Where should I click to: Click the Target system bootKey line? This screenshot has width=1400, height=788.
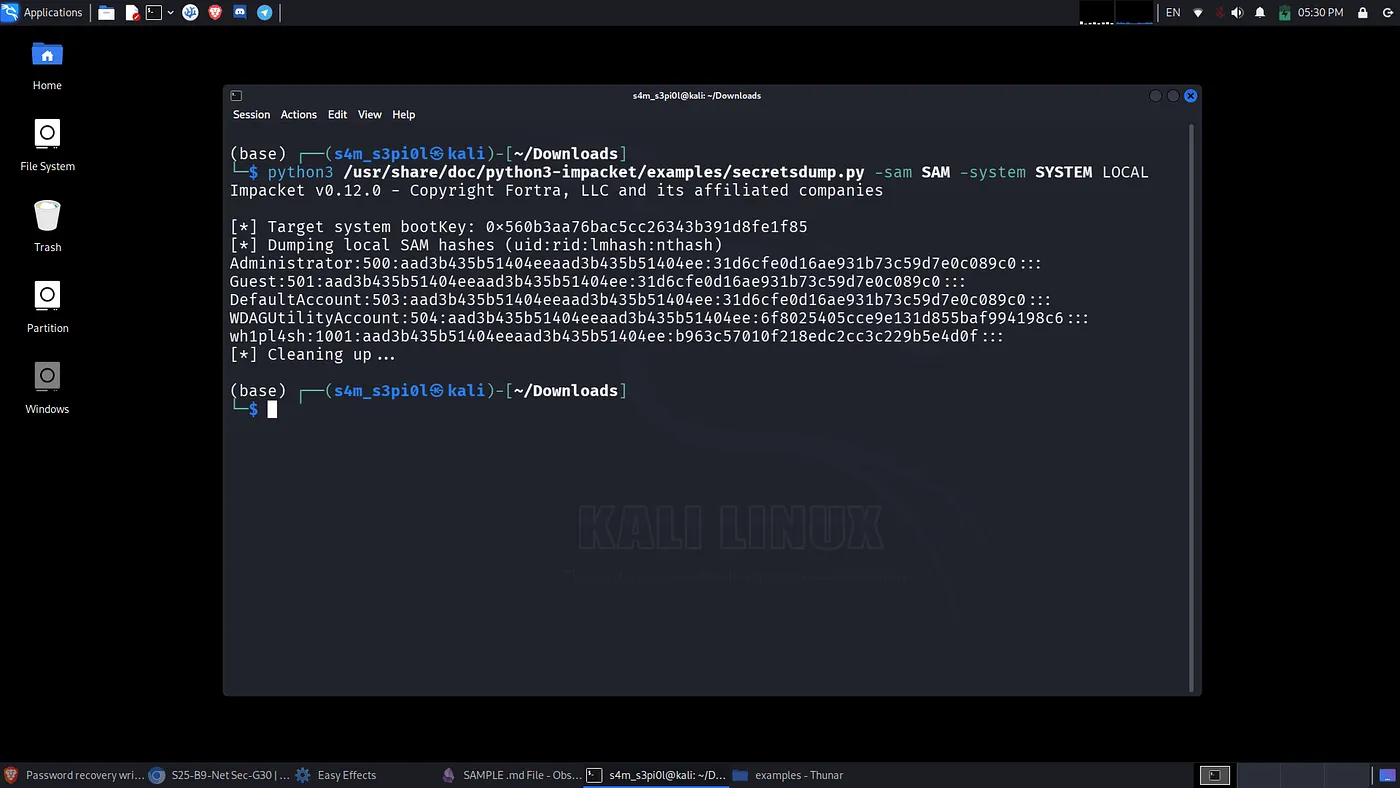pos(518,227)
